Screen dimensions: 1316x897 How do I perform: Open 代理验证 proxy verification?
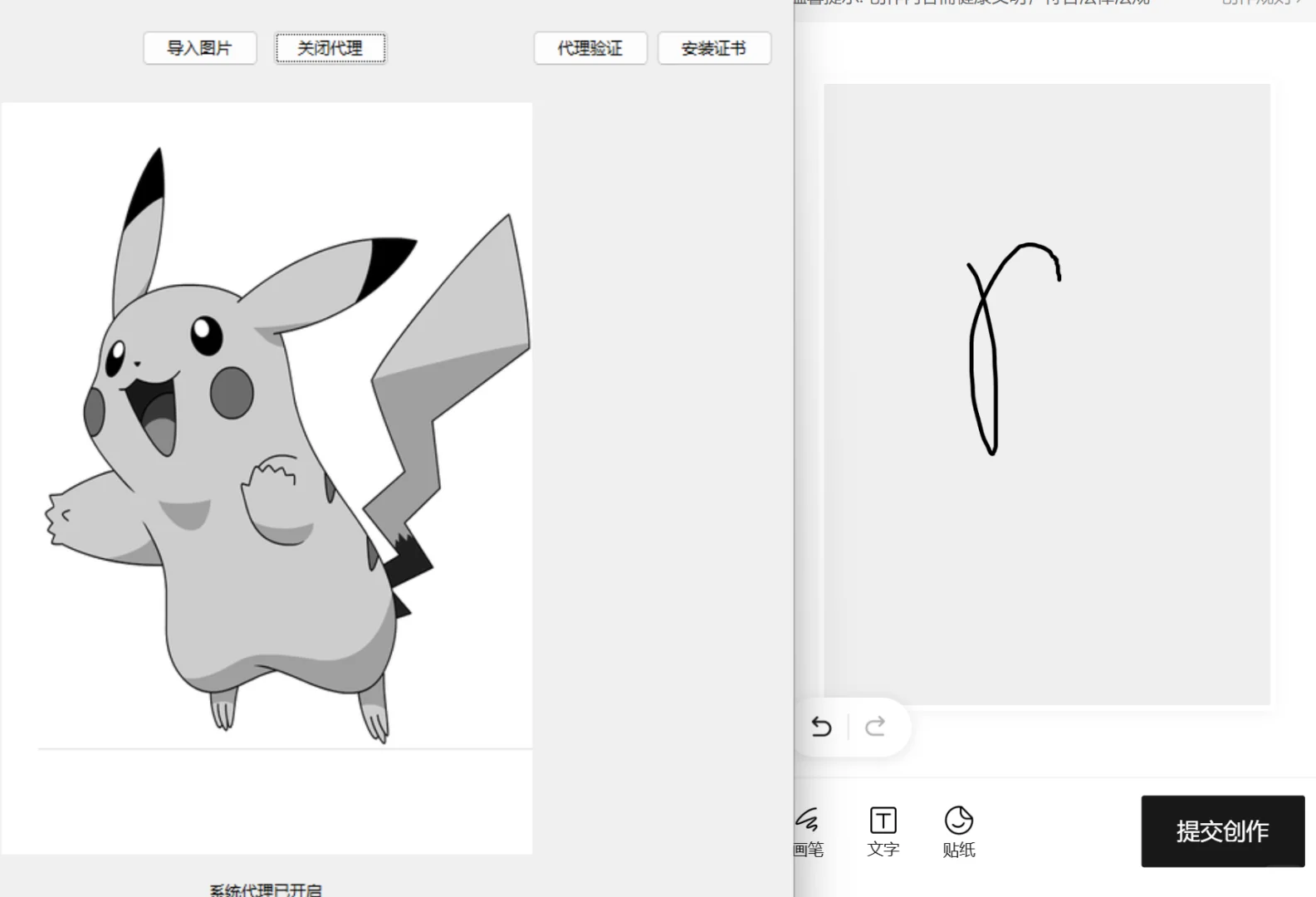590,48
